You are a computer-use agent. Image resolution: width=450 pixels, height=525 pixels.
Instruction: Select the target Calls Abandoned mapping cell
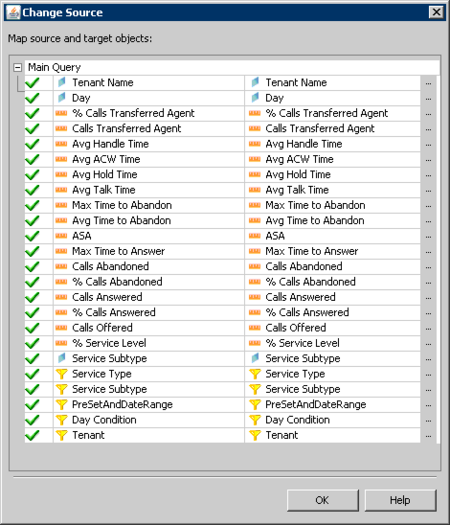pyautogui.click(x=332, y=267)
